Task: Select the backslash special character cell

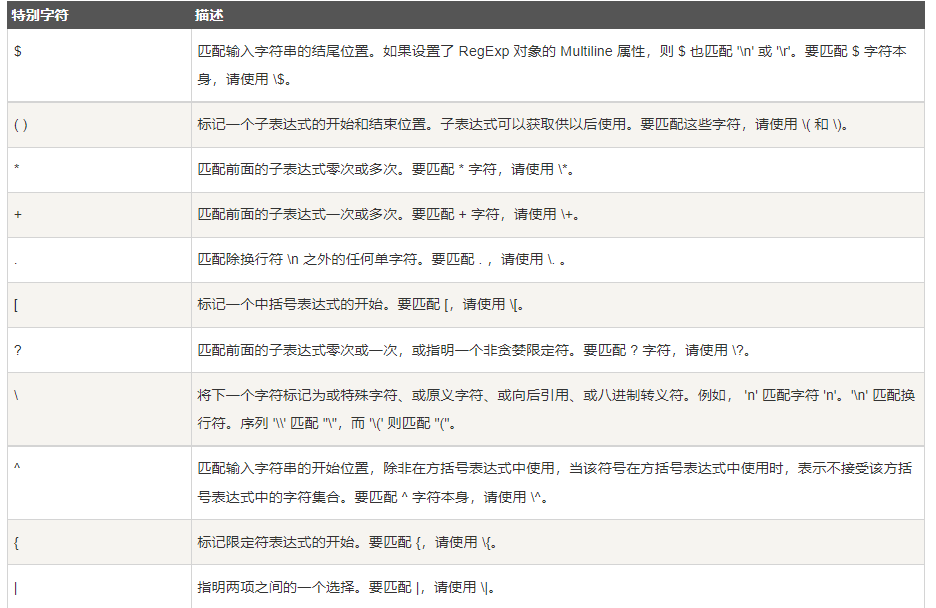Action: 99,409
